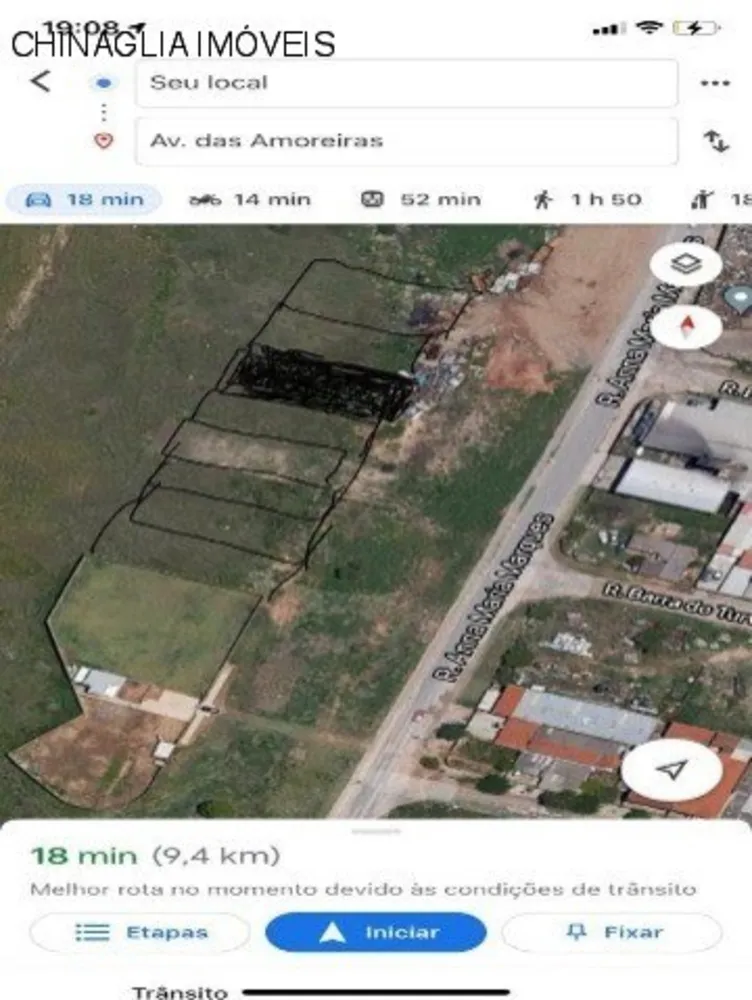Tap the back arrow
Screen dimensions: 752x1000
click(x=40, y=82)
